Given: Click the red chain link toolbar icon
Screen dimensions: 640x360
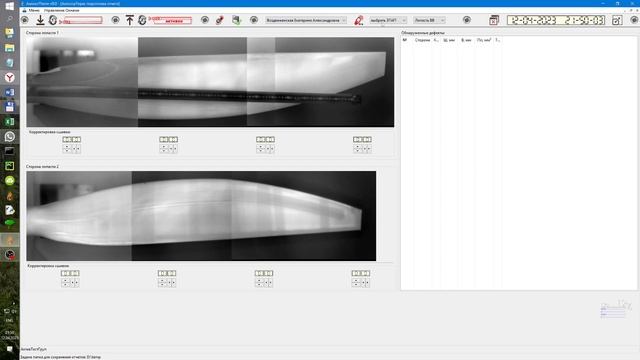Looking at the screenshot, I should [220, 20].
